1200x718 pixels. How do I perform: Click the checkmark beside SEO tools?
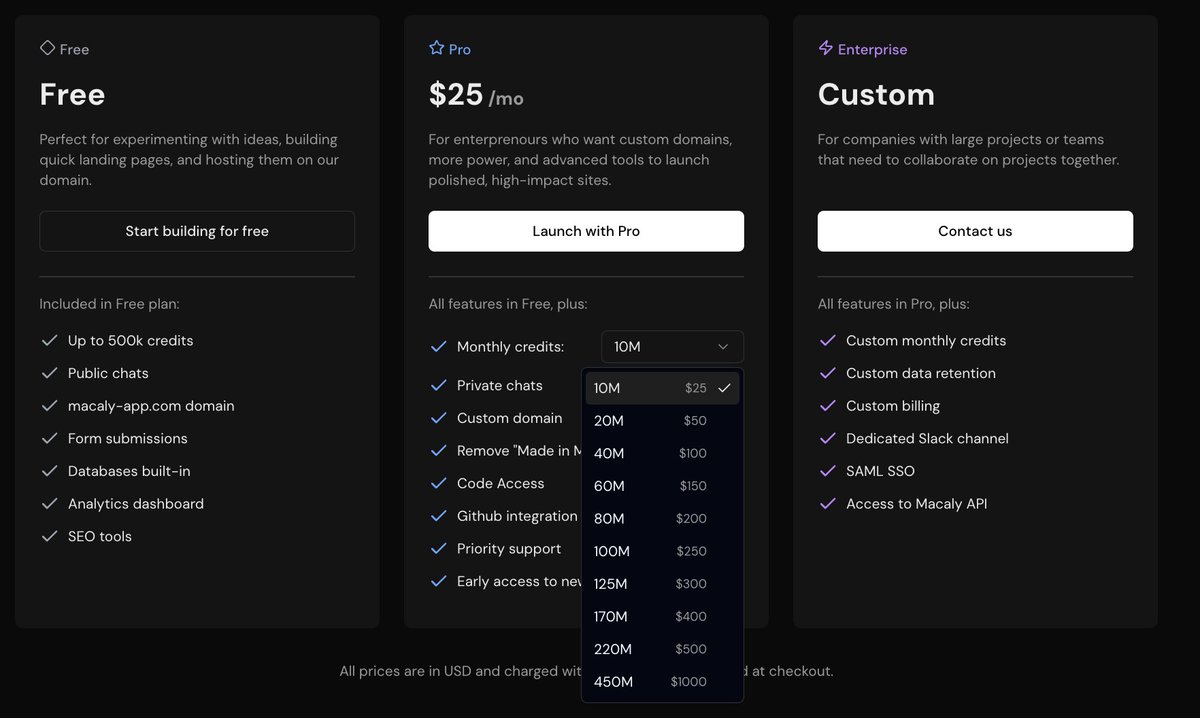point(49,537)
